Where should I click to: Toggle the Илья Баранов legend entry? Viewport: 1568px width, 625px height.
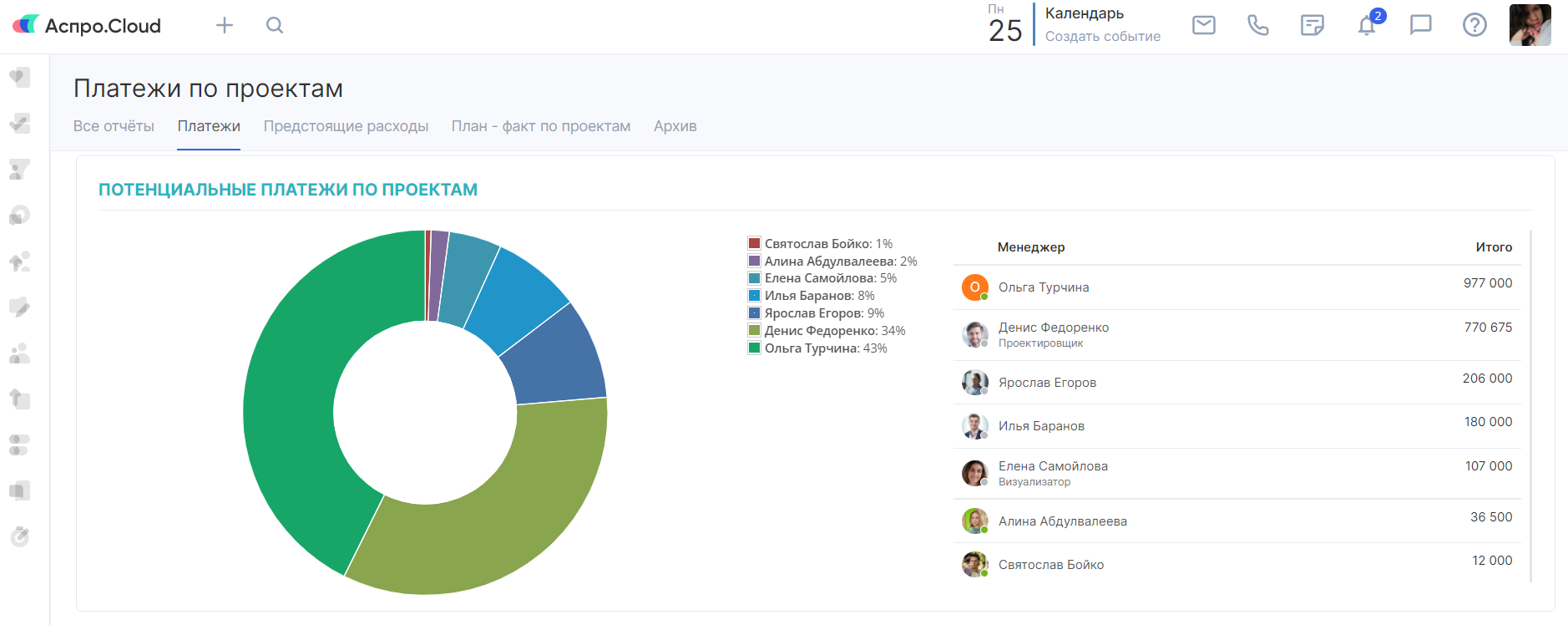pyautogui.click(x=819, y=296)
